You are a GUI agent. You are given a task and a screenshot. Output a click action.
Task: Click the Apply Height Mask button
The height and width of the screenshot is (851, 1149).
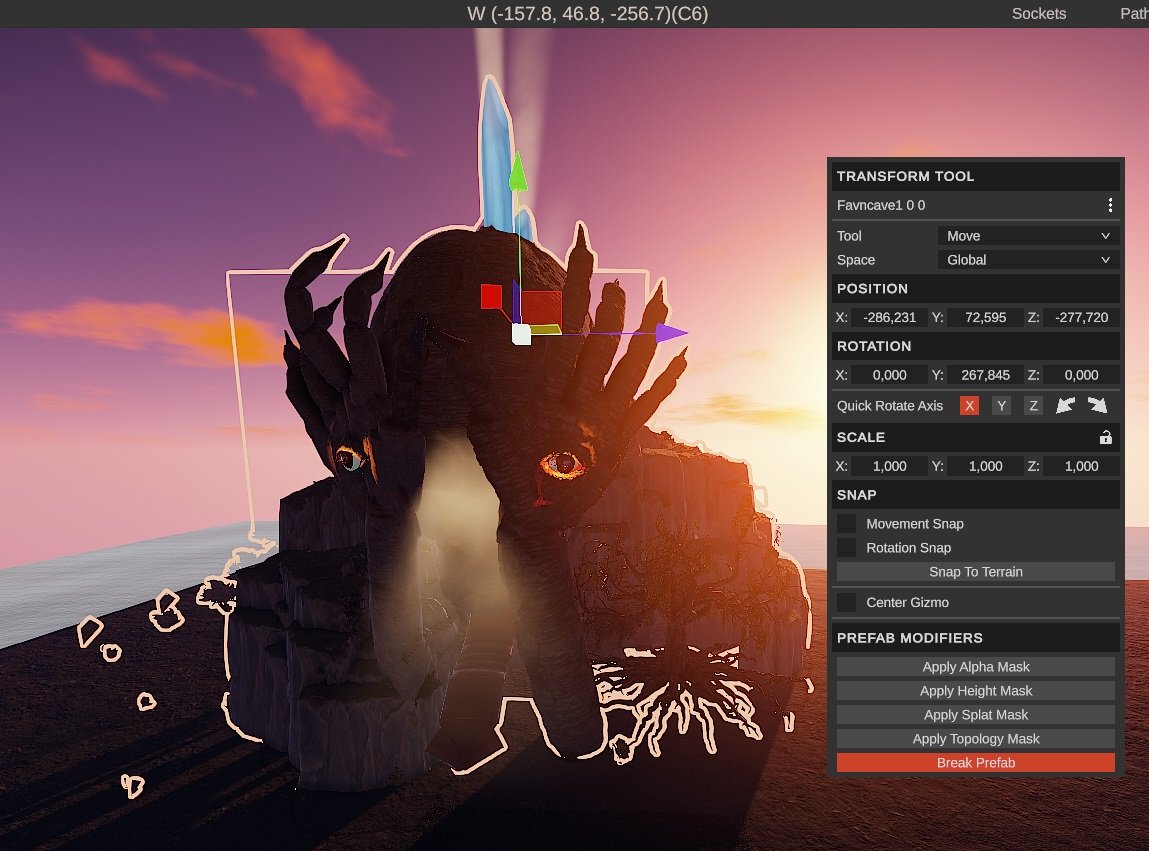(x=975, y=691)
